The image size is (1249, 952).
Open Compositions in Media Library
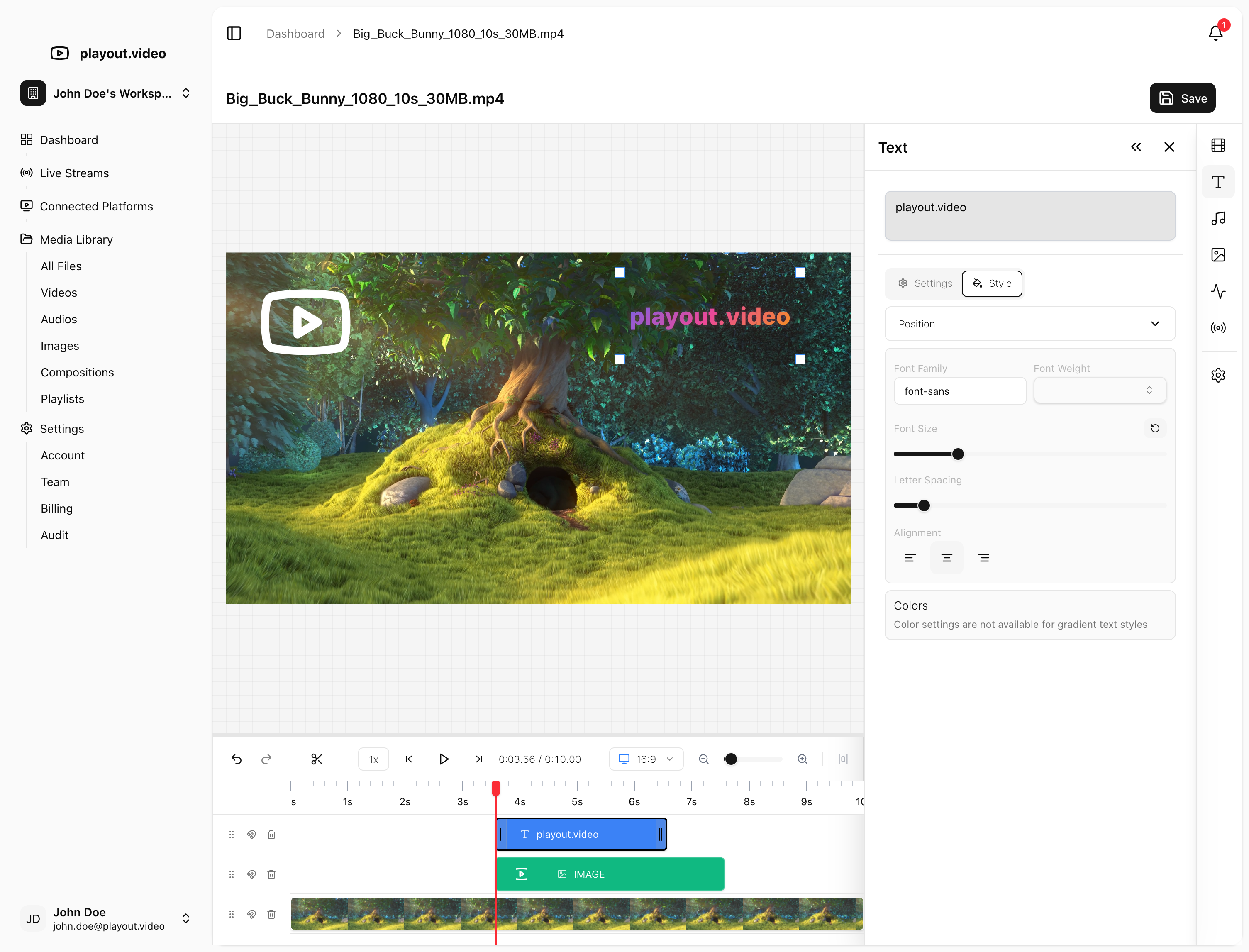point(77,372)
